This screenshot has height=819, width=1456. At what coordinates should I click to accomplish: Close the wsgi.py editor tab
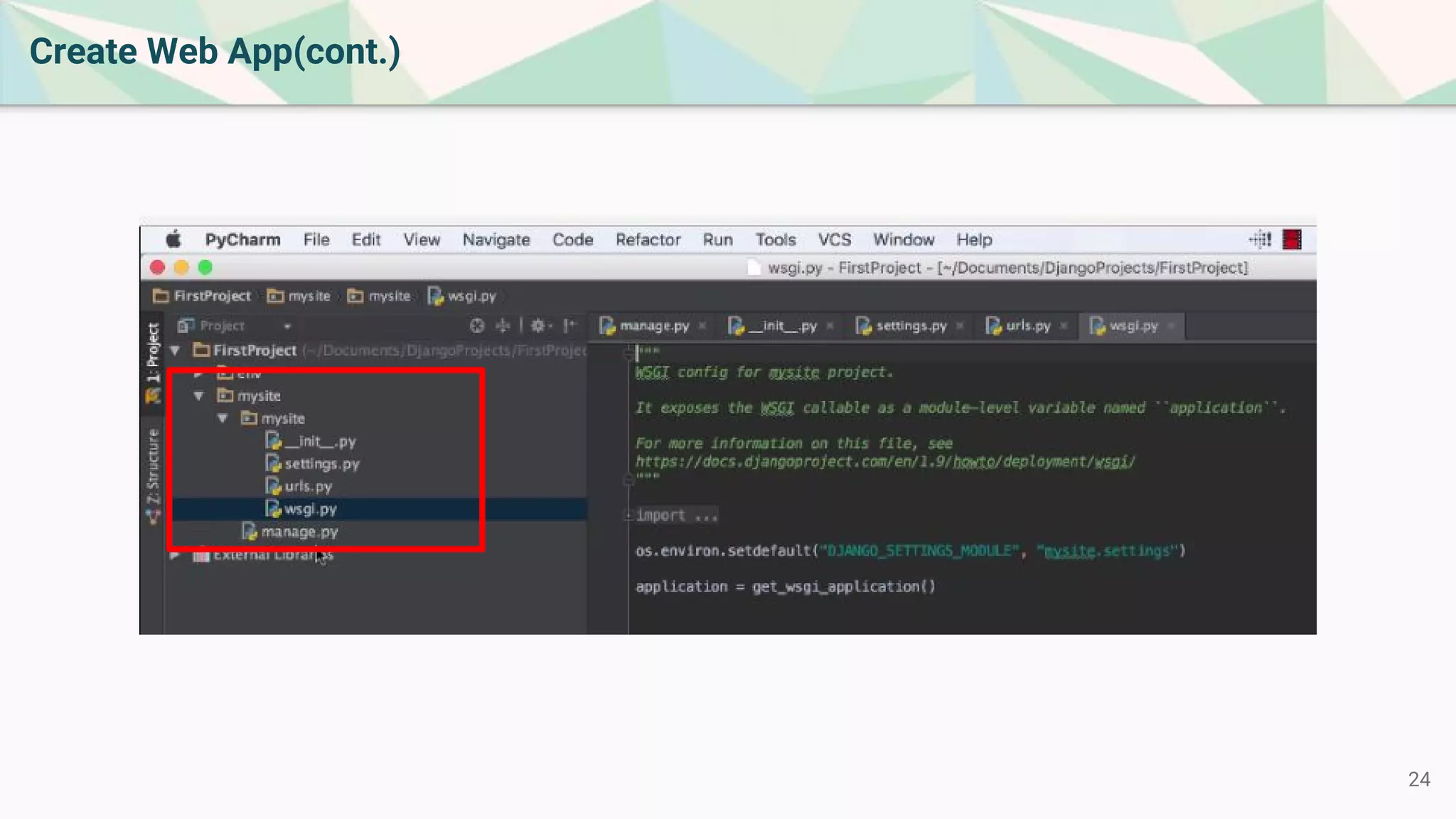coord(1171,326)
